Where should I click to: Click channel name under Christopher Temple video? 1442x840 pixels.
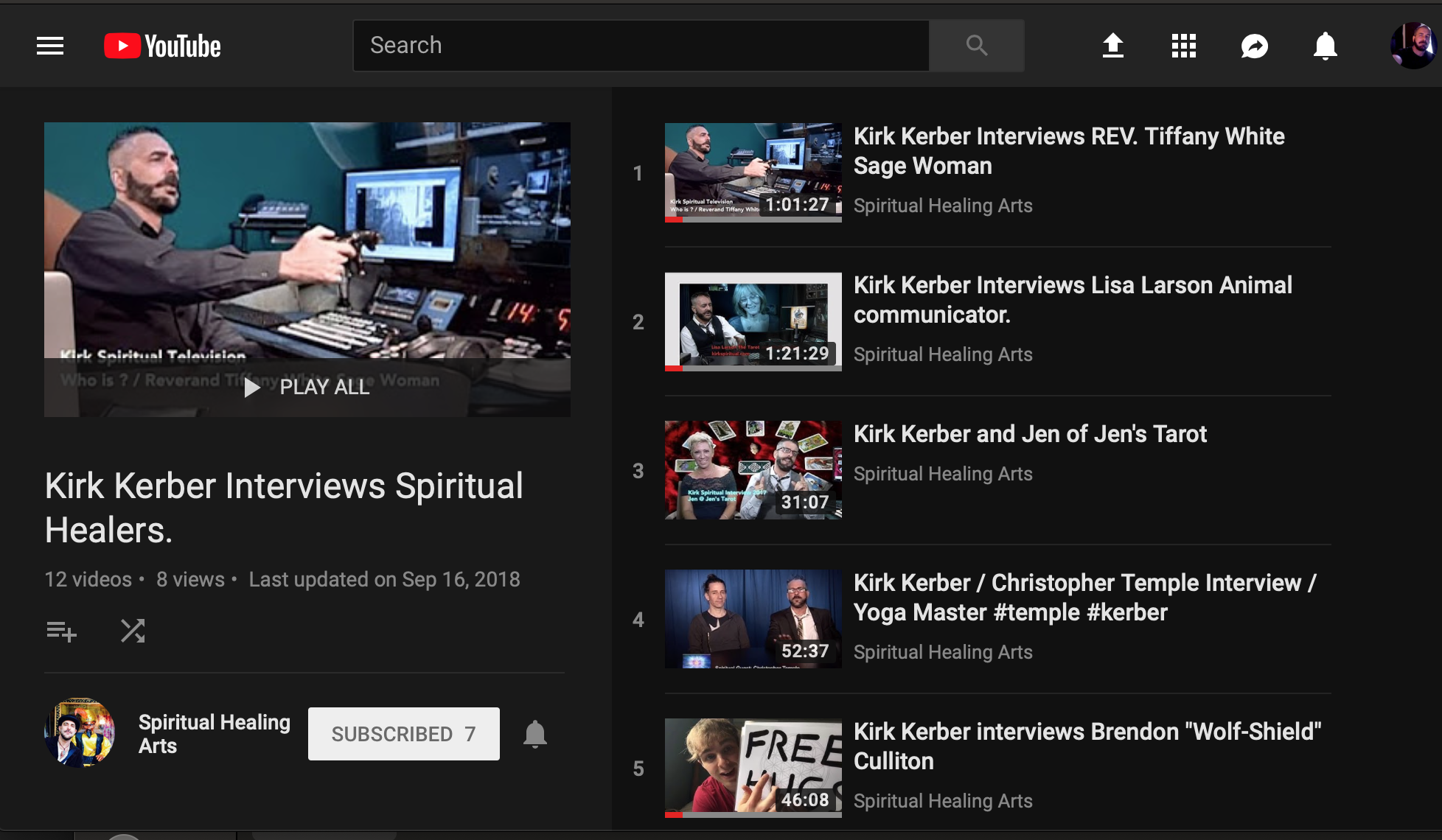943,652
